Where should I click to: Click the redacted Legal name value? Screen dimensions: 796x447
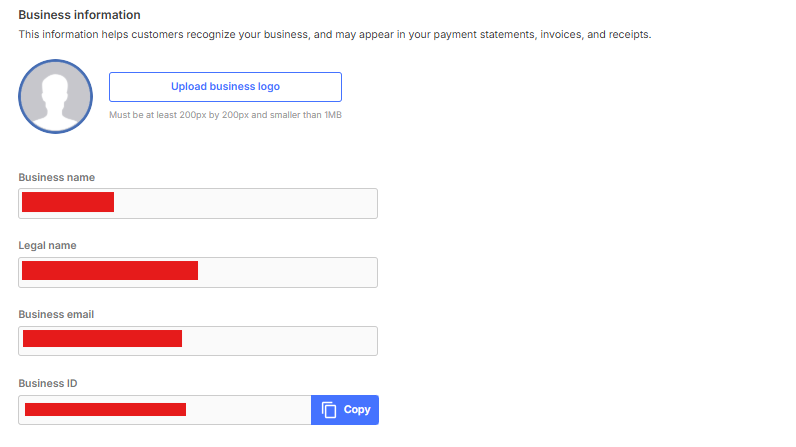110,270
